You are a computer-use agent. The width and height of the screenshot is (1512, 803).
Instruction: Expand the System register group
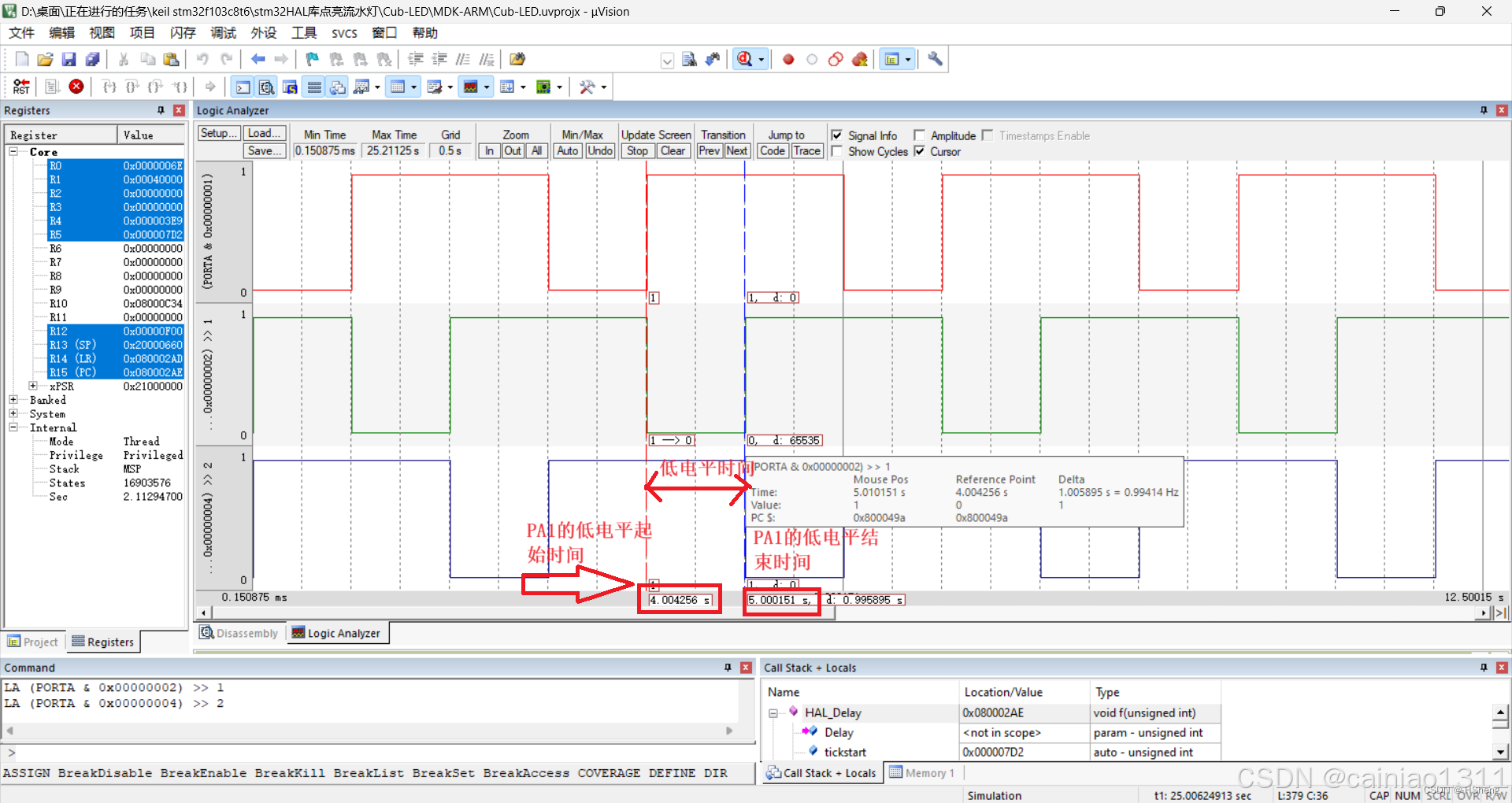point(13,413)
